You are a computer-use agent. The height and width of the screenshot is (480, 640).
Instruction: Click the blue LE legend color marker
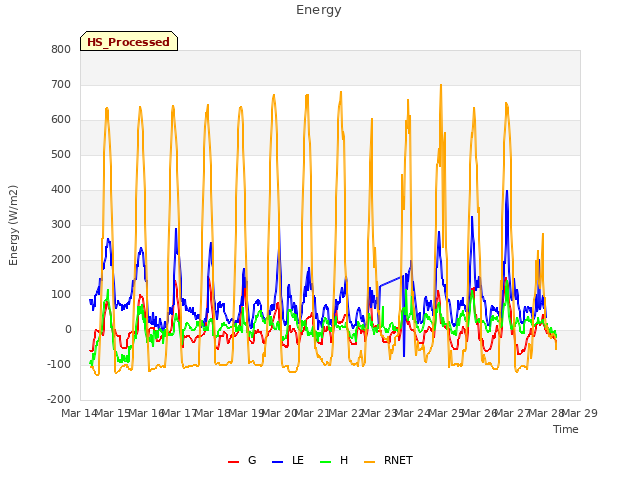(277, 462)
